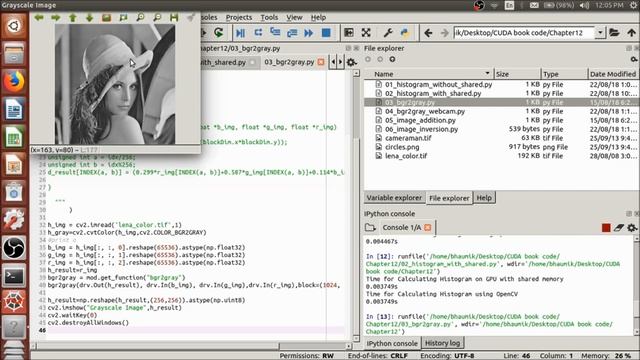Open the Terminal from the Ubuntu dock
This screenshot has width=640, height=360.
coord(14,276)
